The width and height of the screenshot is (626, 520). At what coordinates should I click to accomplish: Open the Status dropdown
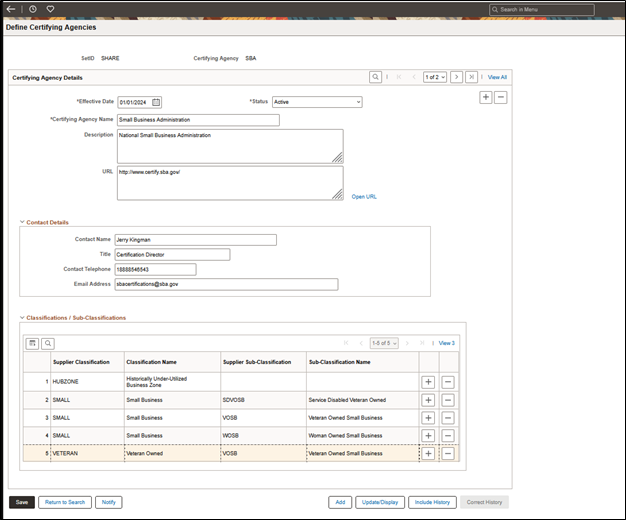tap(316, 102)
